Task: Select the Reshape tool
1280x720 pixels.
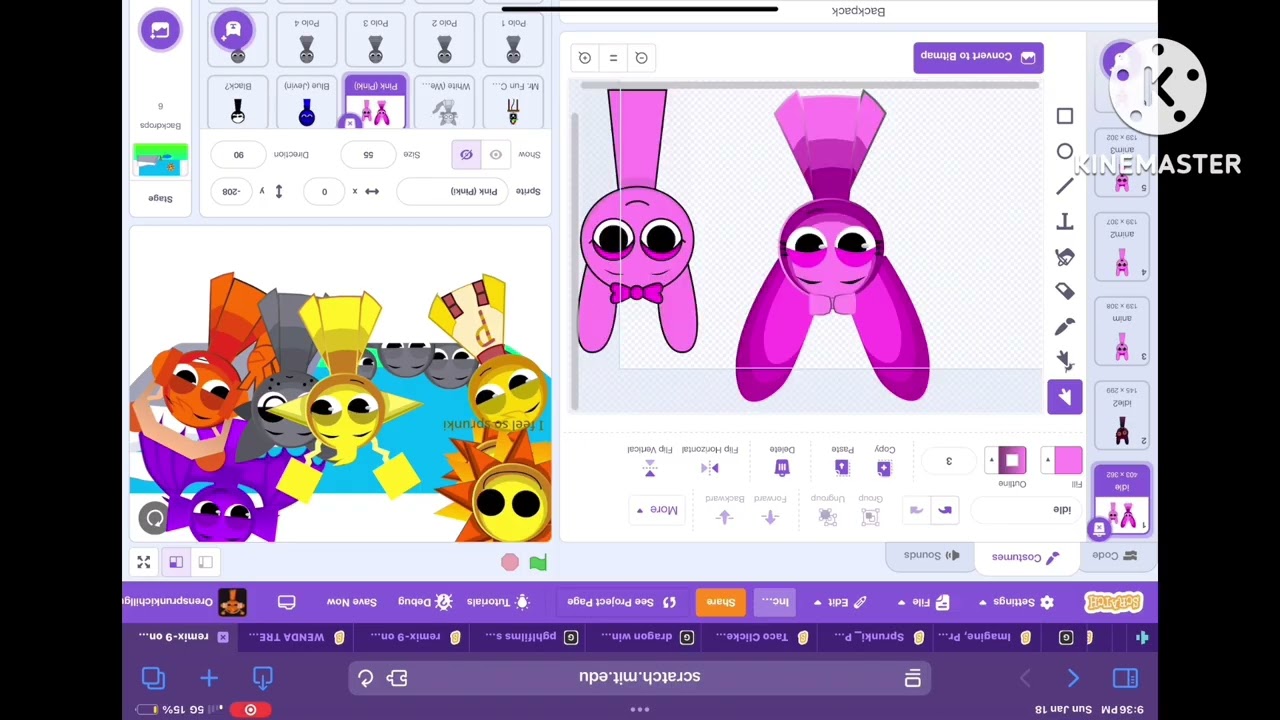Action: pos(1065,361)
